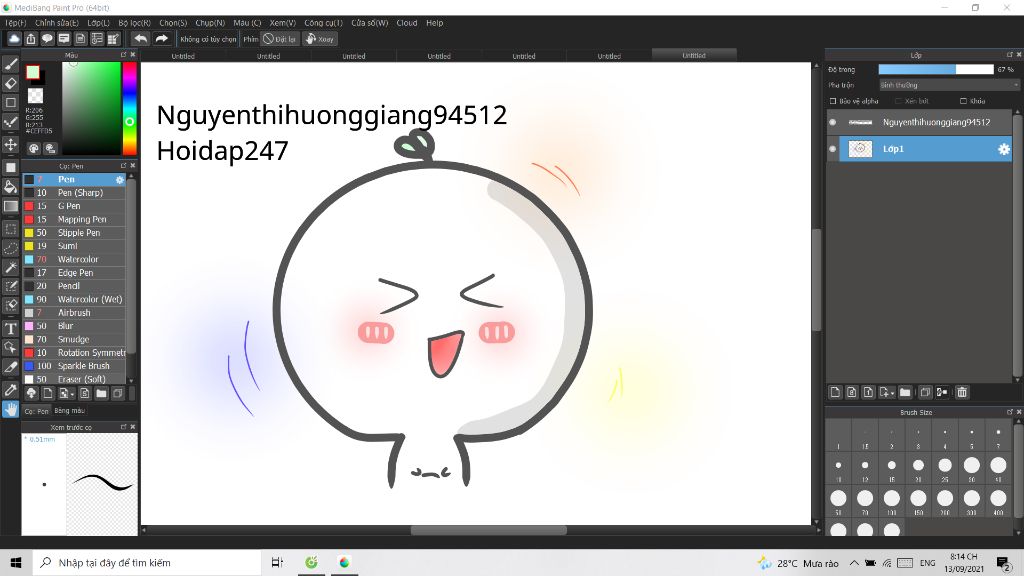Image resolution: width=1024 pixels, height=576 pixels.
Task: Click the Lớp1 layer thumbnail
Action: point(860,149)
